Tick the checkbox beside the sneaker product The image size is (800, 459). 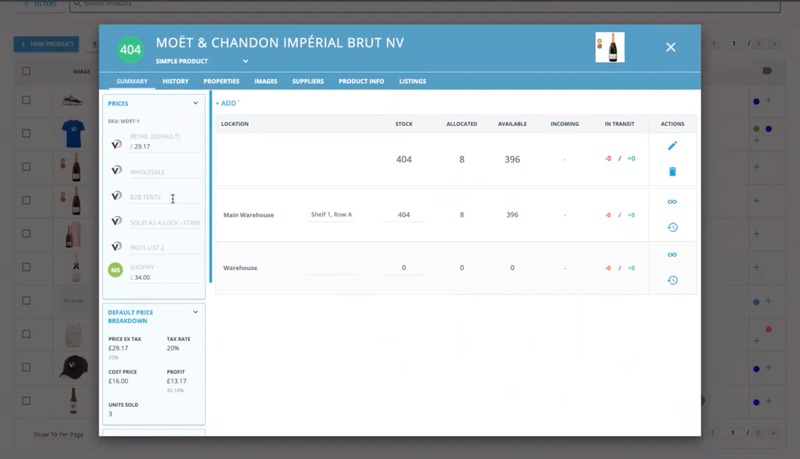pos(26,100)
